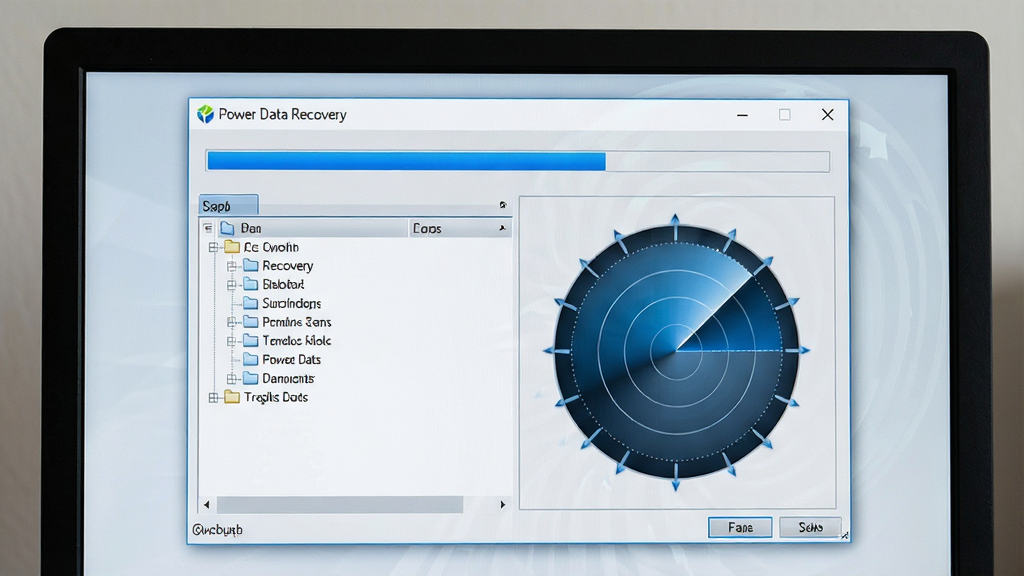The height and width of the screenshot is (576, 1024).
Task: Click the folder icon beside Temeloc Mole
Action: (x=251, y=340)
